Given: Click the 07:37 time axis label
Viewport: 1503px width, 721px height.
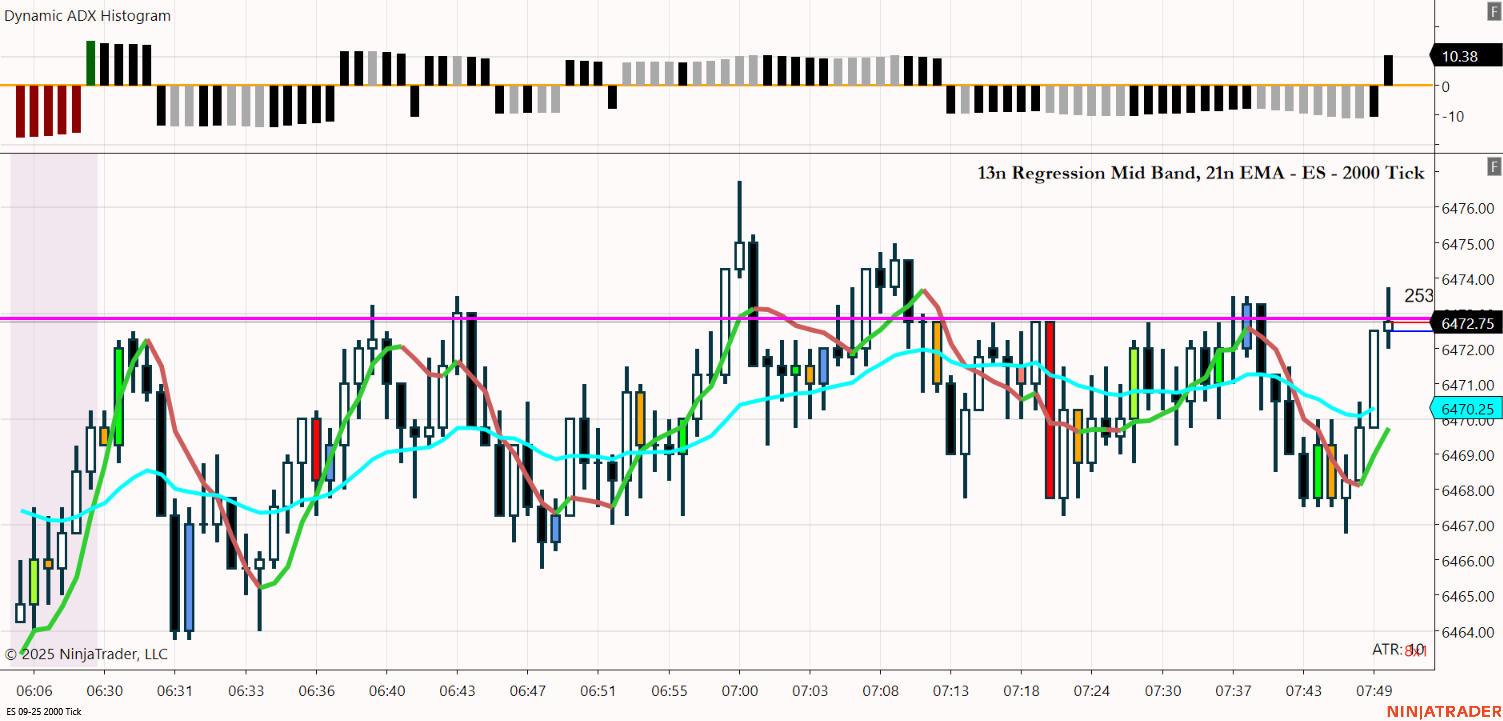Looking at the screenshot, I should pos(1232,691).
